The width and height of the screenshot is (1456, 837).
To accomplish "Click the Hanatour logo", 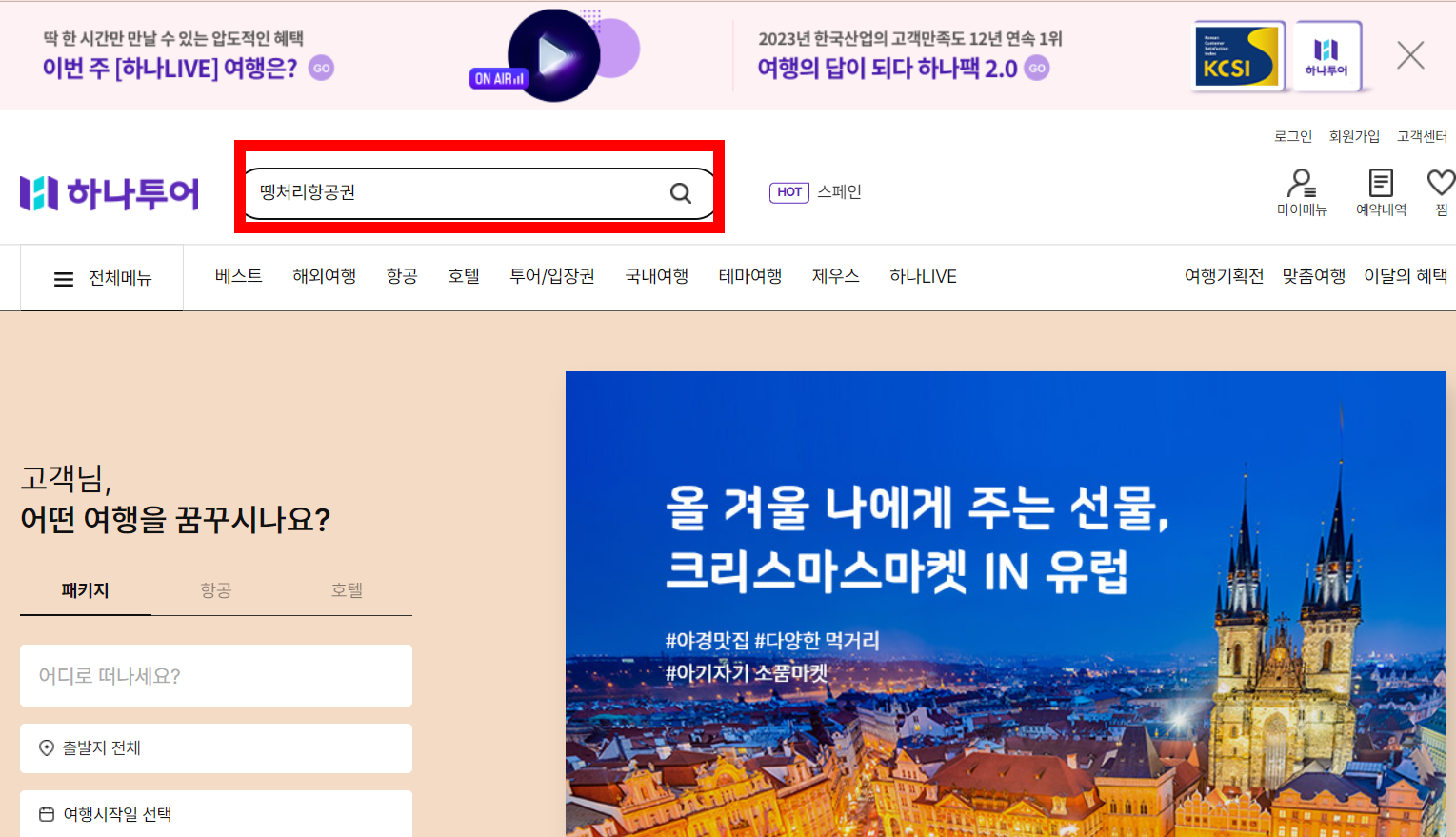I will tap(108, 192).
